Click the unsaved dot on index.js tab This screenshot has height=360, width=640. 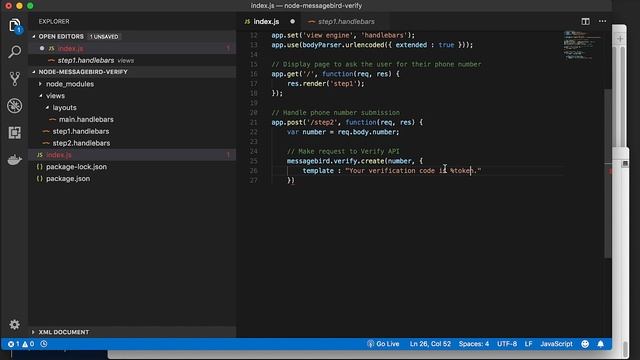point(292,21)
